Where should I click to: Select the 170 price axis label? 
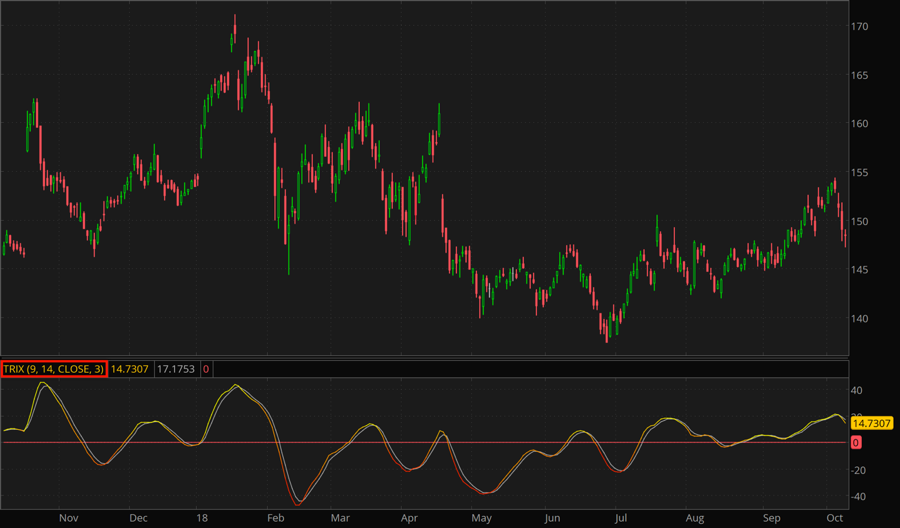point(860,26)
